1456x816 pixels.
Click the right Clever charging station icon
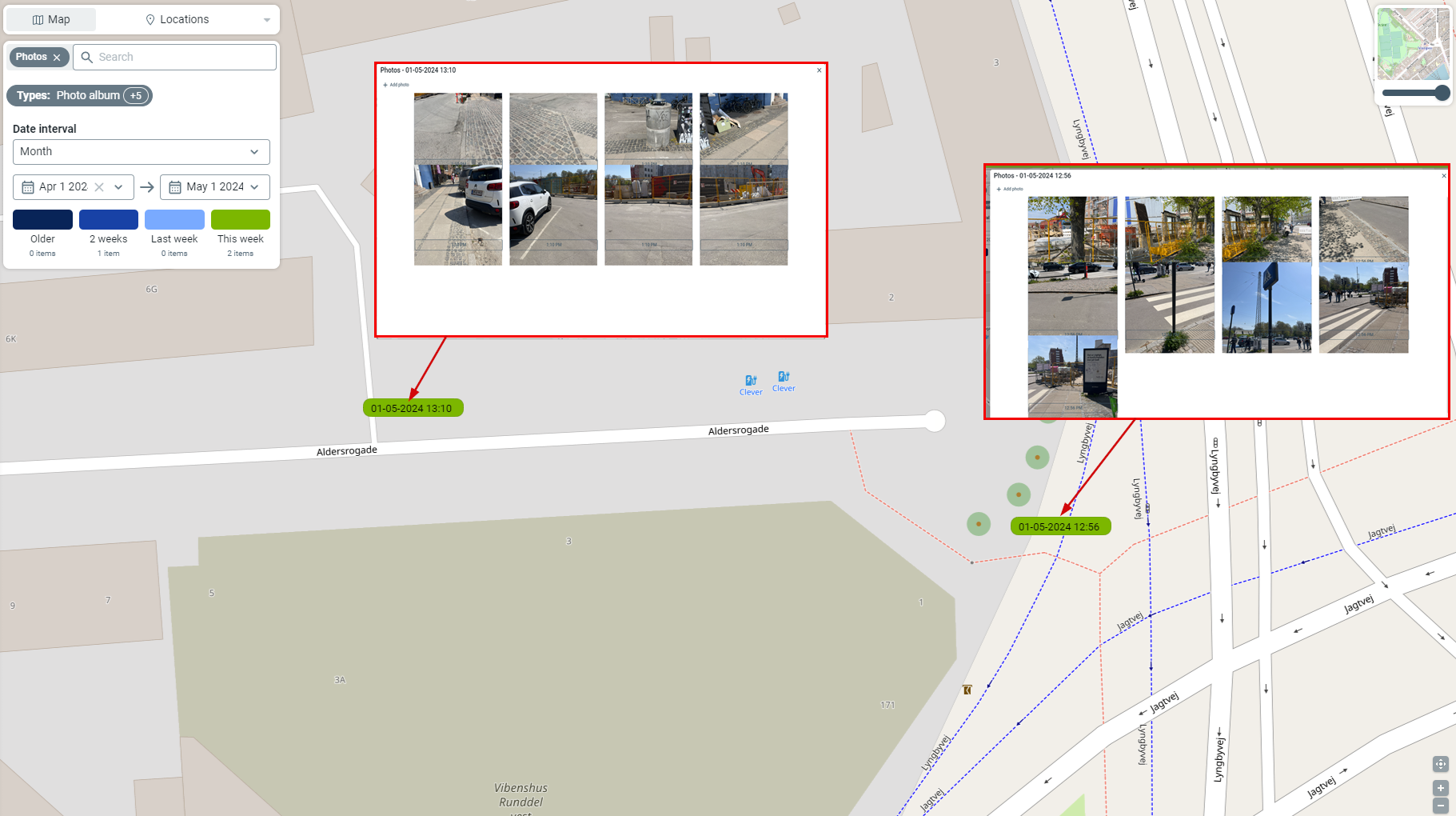[784, 377]
